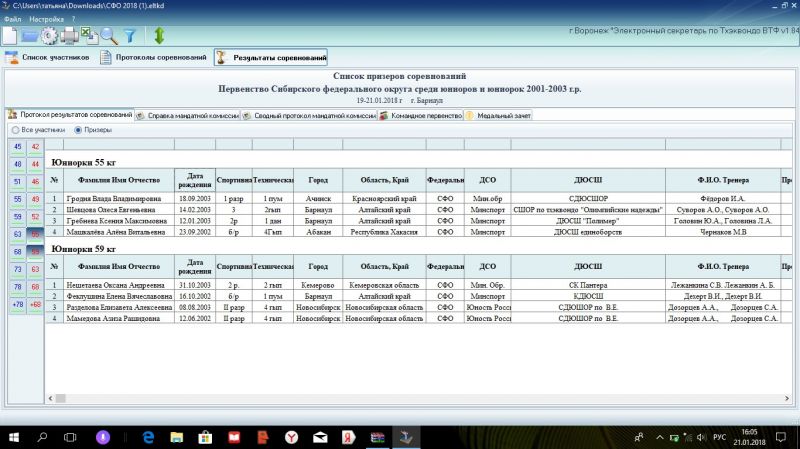Screen dimensions: 800x449
Task: Click the magnifying glass search icon
Action: [x=108, y=35]
